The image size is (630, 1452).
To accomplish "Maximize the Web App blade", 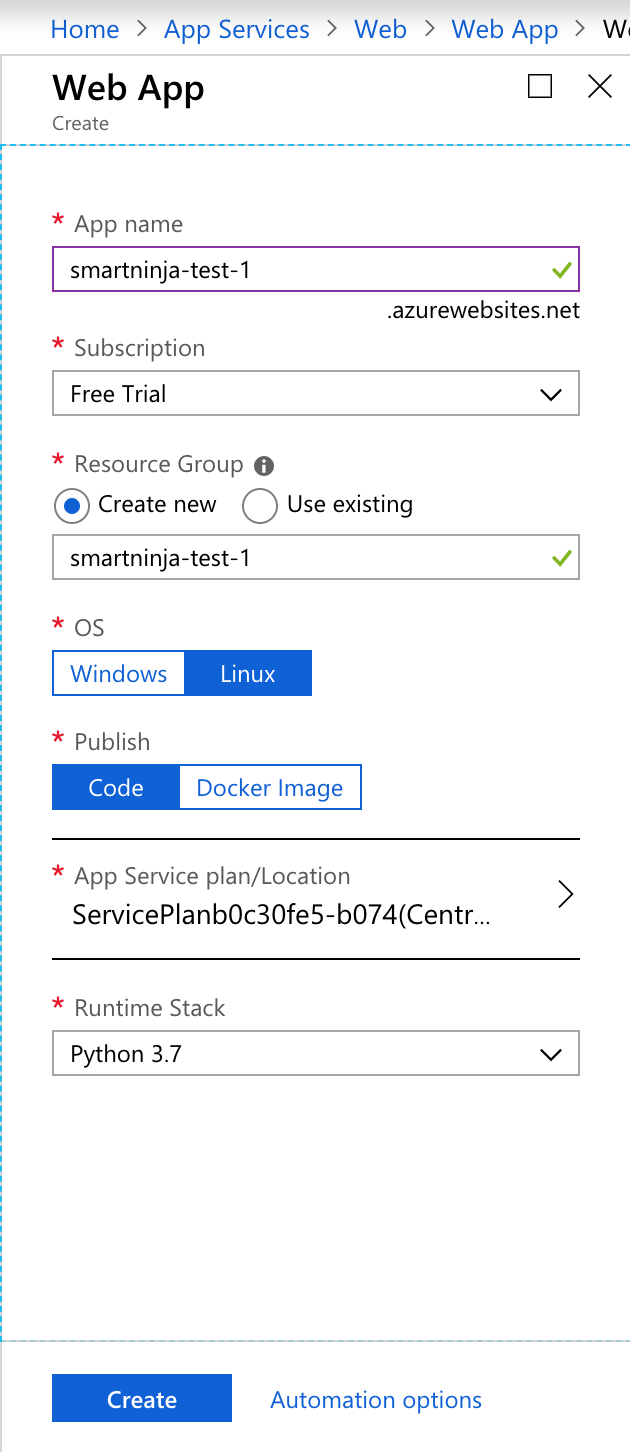I will pyautogui.click(x=540, y=87).
